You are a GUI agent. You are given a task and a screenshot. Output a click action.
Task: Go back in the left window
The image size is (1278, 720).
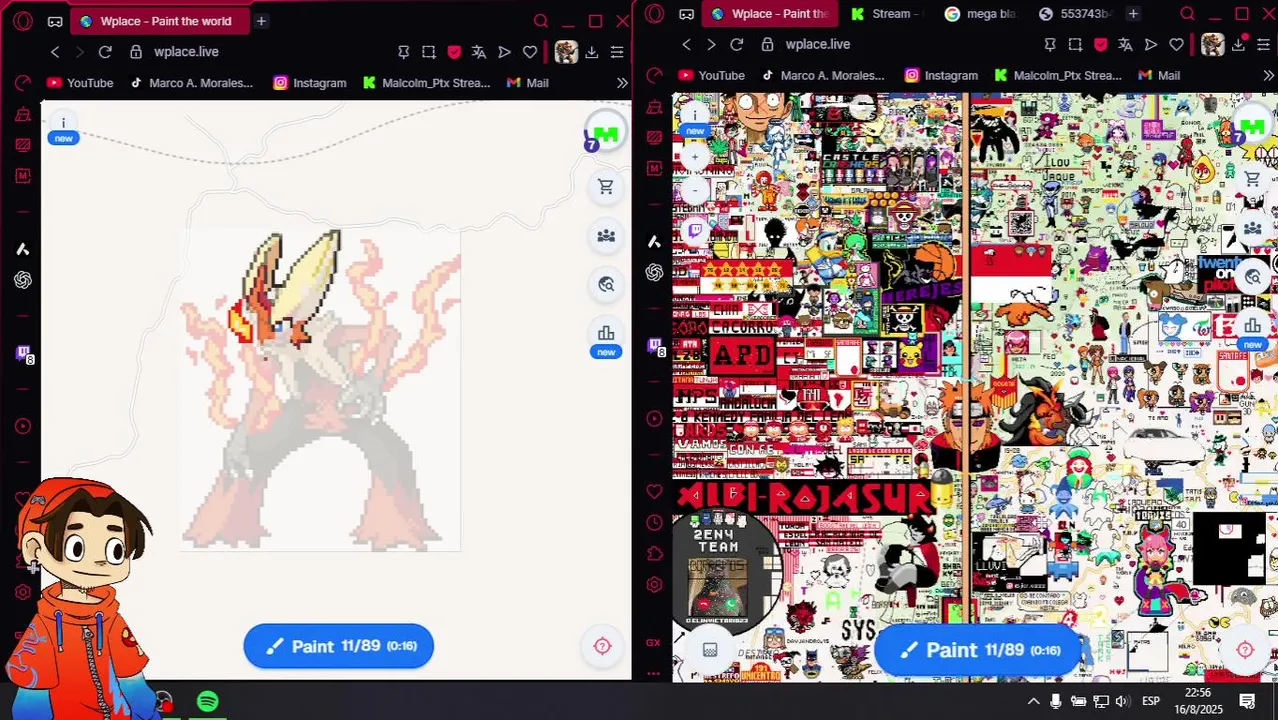coord(55,52)
